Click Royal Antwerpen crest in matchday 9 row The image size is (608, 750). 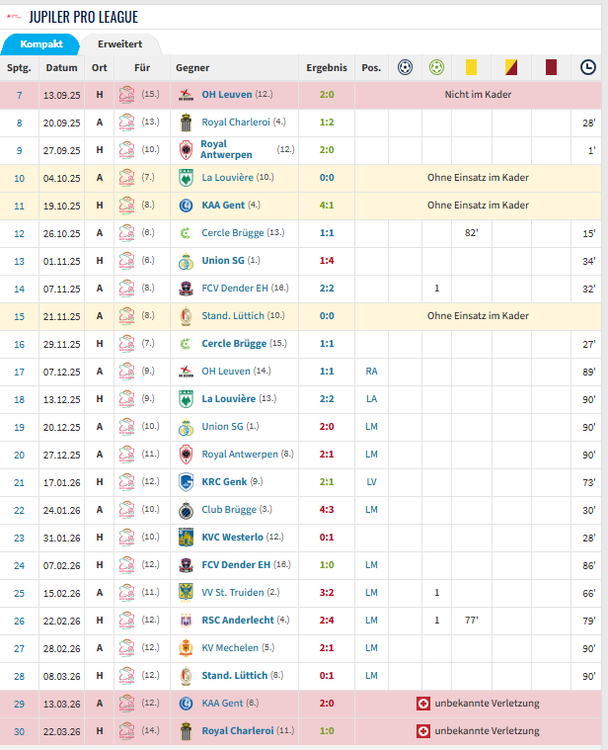(186, 150)
